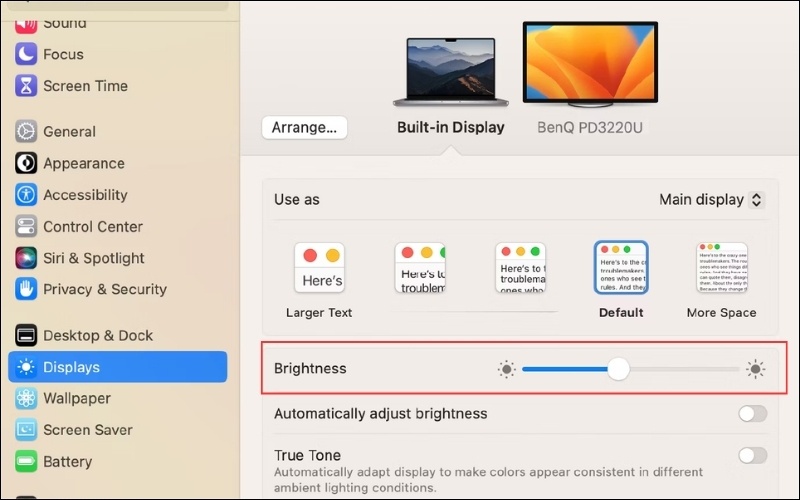The width and height of the screenshot is (800, 500).
Task: Click the Arrange... button
Action: pyautogui.click(x=304, y=127)
